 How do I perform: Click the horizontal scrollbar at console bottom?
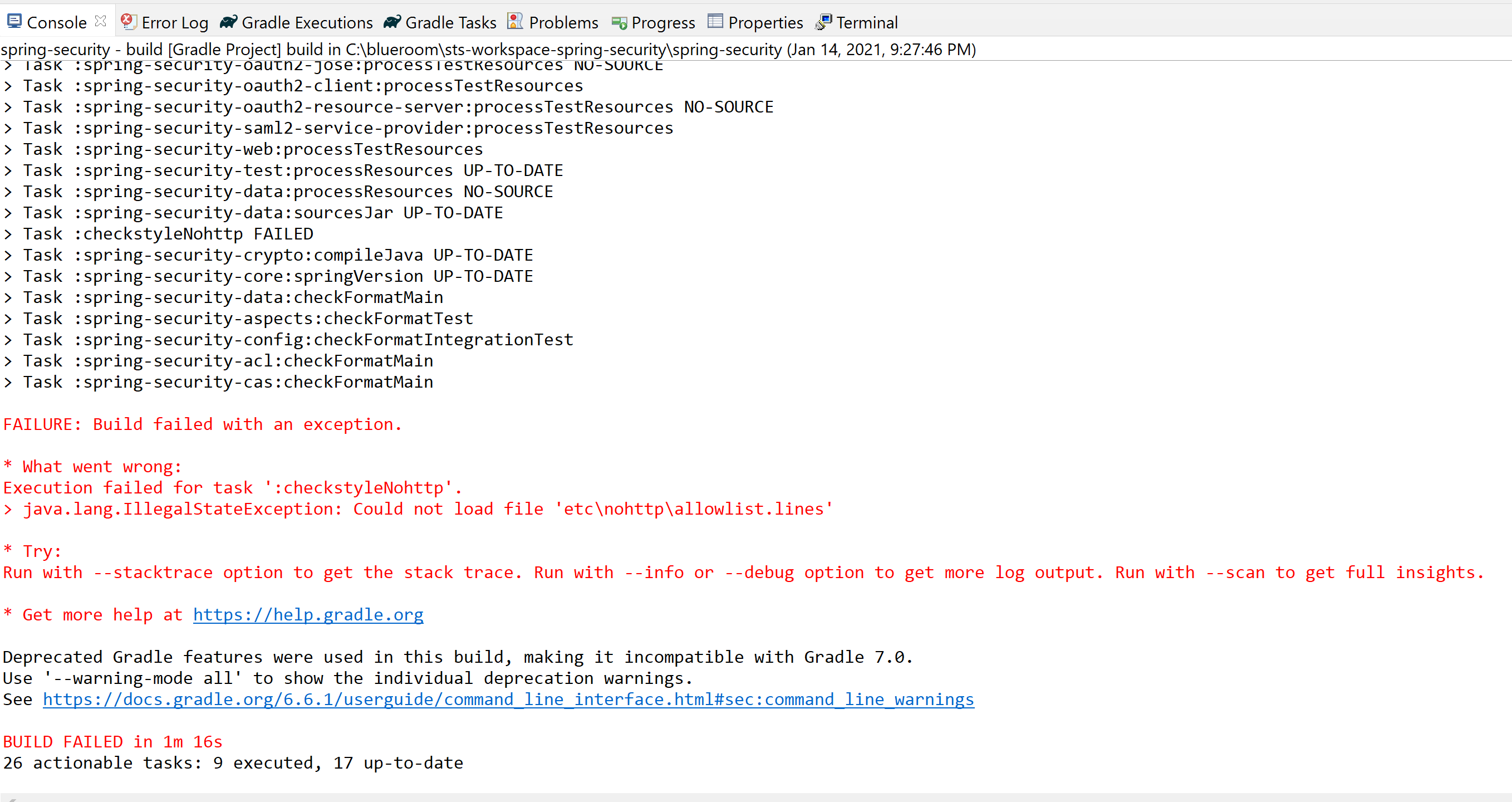coord(756,798)
